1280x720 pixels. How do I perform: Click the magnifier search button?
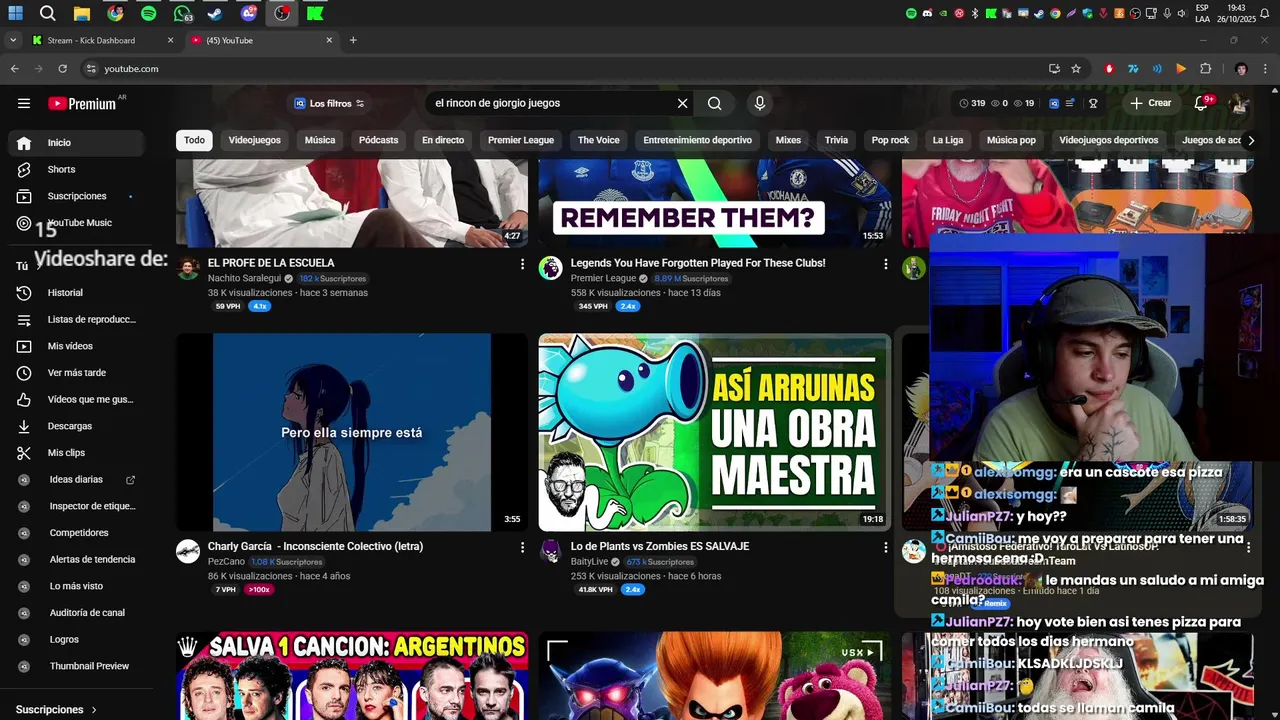[715, 103]
